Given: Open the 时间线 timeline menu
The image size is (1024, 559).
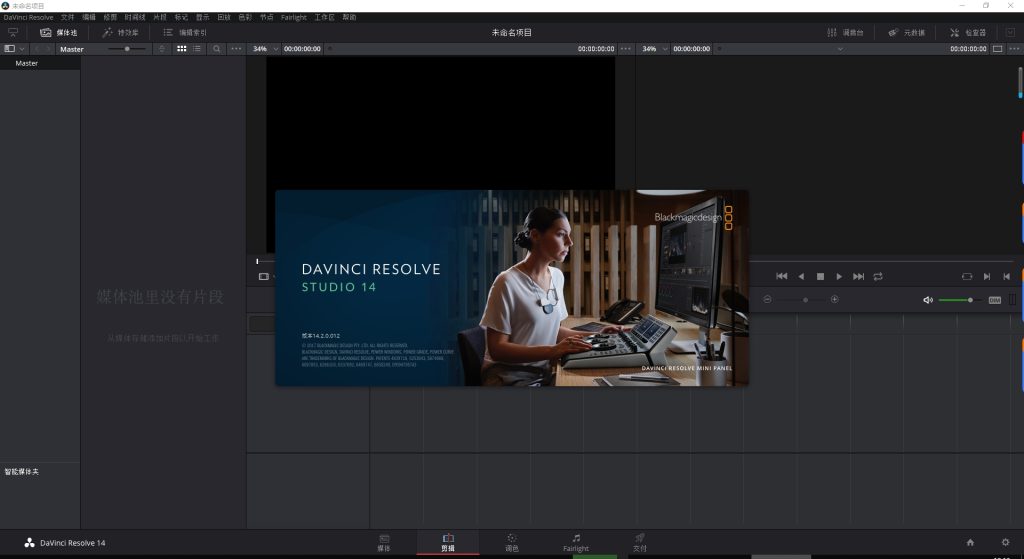Looking at the screenshot, I should [135, 18].
